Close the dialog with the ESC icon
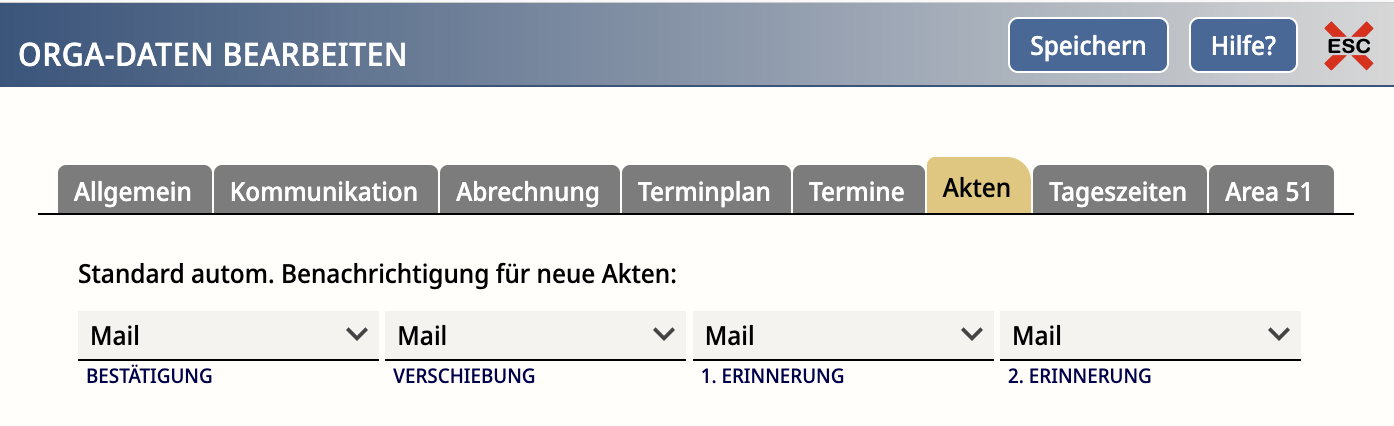Image resolution: width=1394 pixels, height=426 pixels. click(x=1348, y=46)
